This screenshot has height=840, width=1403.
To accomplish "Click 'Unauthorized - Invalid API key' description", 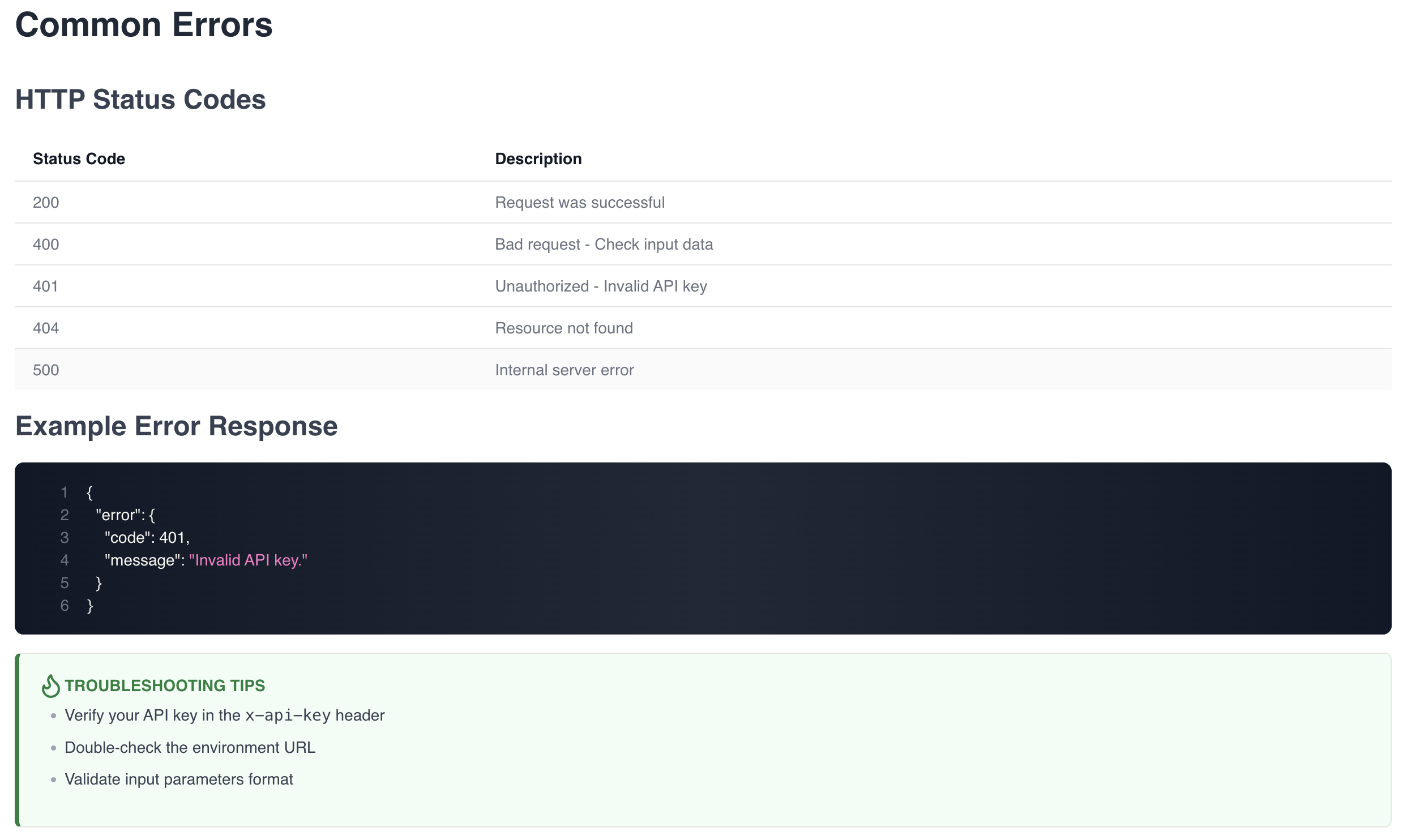I will point(601,286).
